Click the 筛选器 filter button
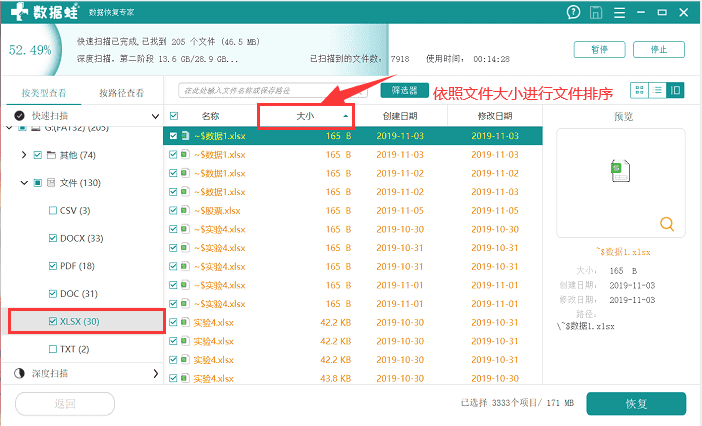This screenshot has height=426, width=702. 404,91
